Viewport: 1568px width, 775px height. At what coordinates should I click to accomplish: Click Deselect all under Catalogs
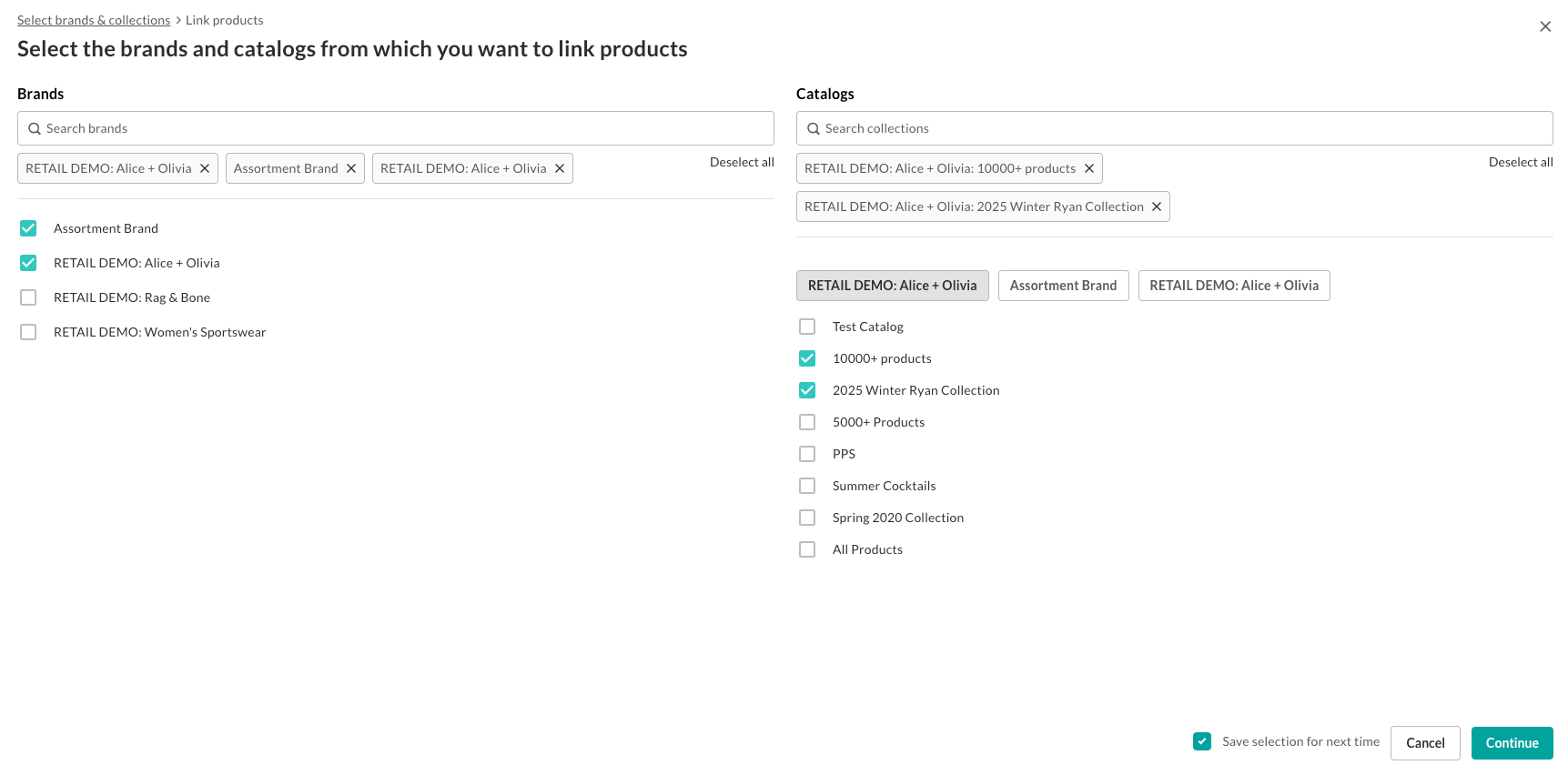pyautogui.click(x=1520, y=162)
